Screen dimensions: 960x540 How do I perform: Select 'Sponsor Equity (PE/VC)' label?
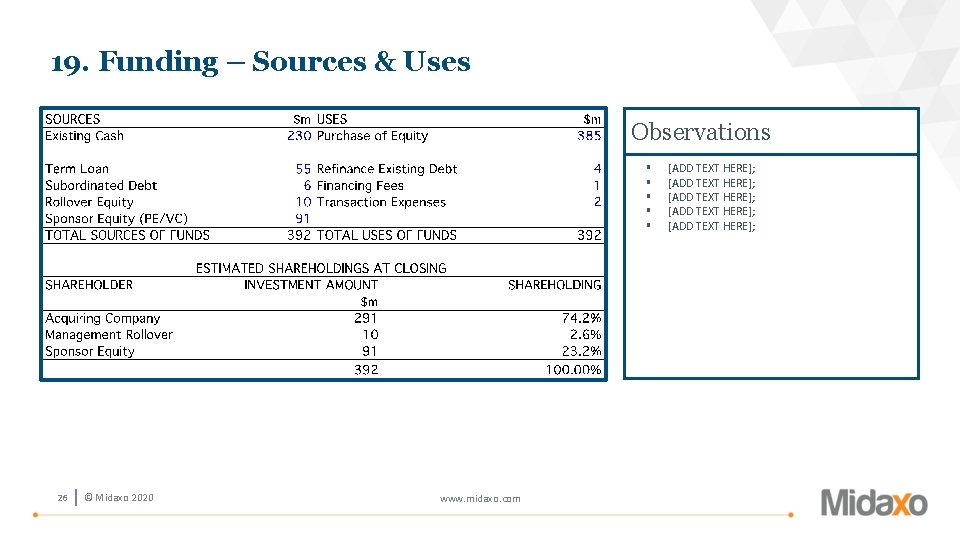(116, 219)
